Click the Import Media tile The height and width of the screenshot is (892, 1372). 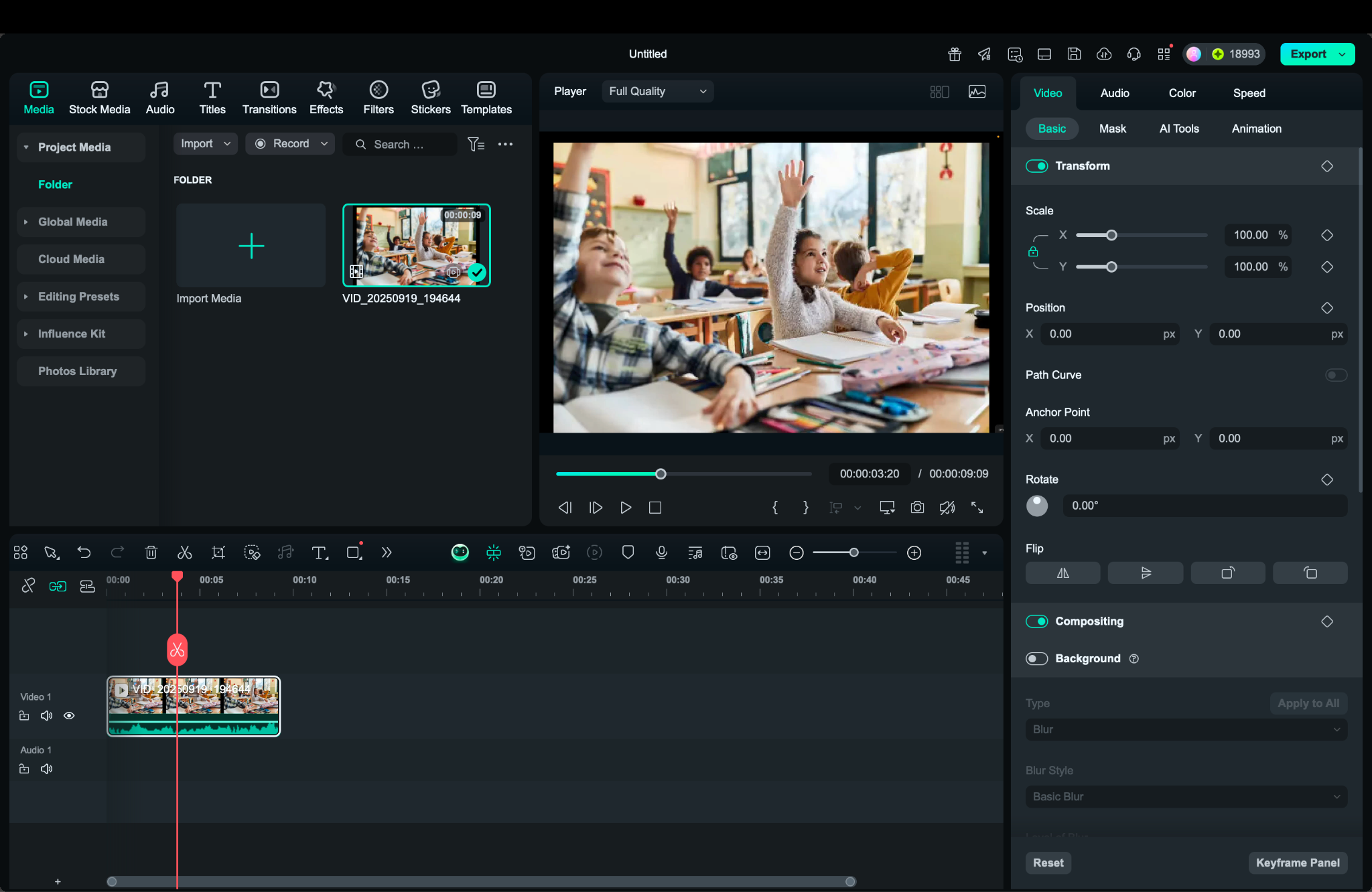[x=251, y=246]
